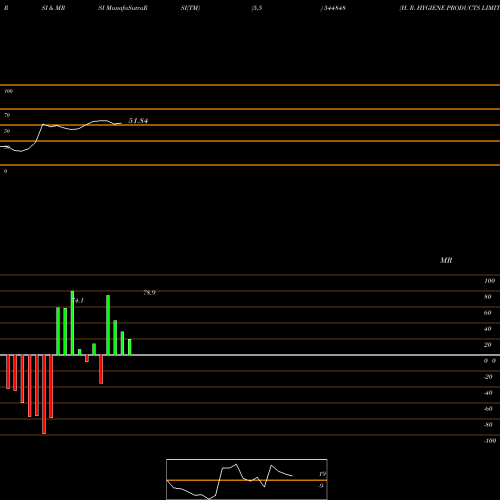
Task: Click the '40' label on MR axis
Action: click(x=488, y=329)
